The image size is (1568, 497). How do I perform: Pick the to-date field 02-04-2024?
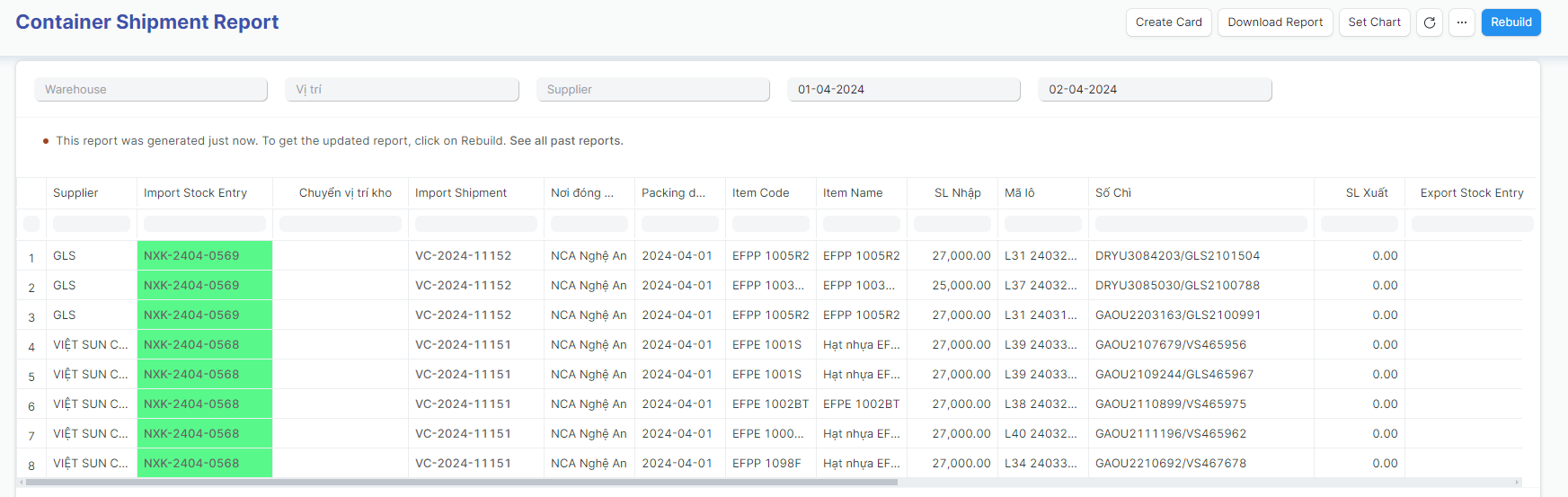1155,90
